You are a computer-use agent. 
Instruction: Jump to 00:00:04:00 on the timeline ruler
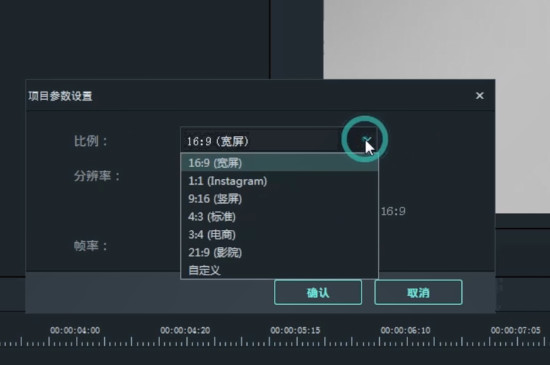[x=75, y=330]
